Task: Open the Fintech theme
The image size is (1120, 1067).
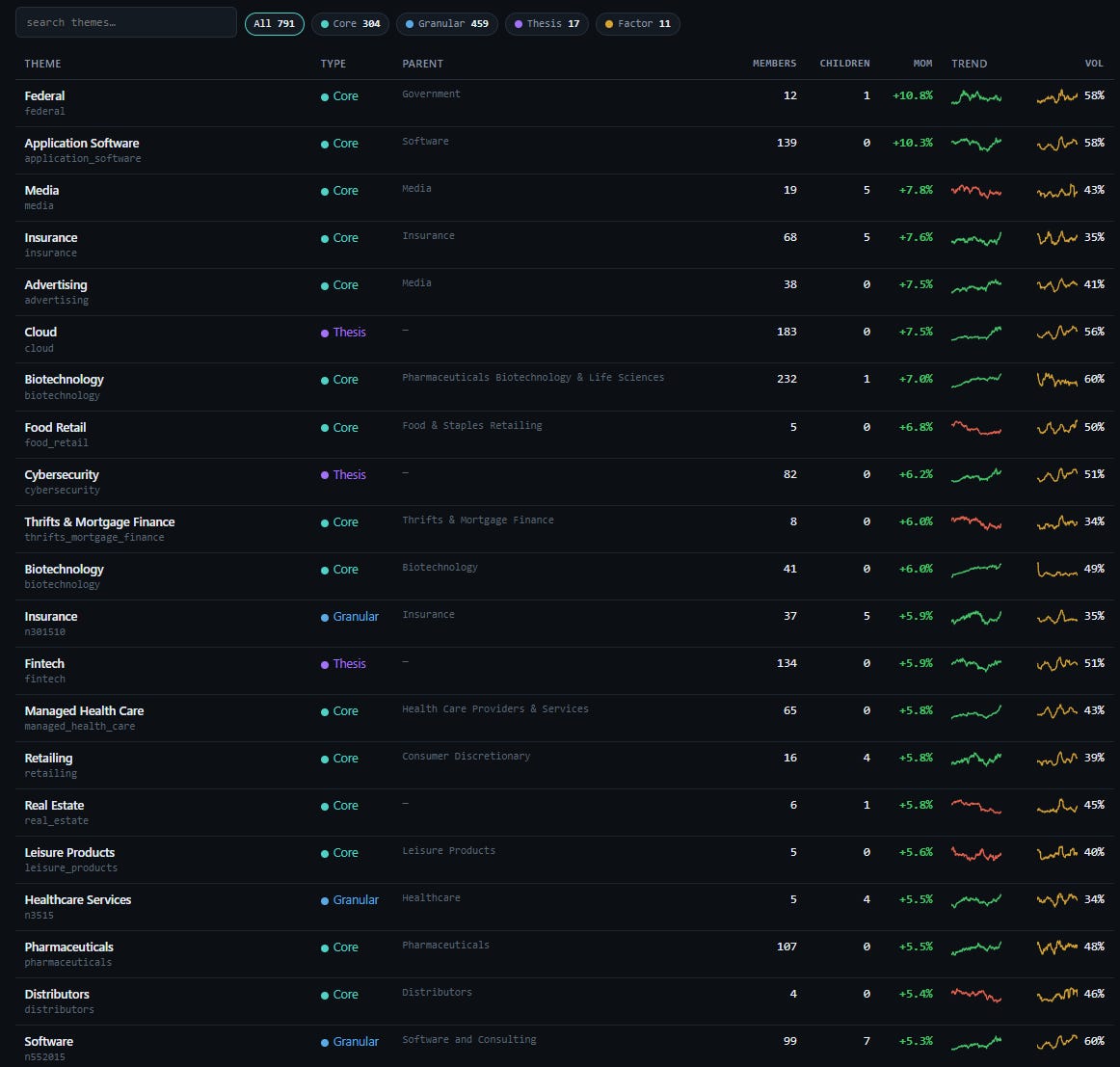Action: pos(44,663)
